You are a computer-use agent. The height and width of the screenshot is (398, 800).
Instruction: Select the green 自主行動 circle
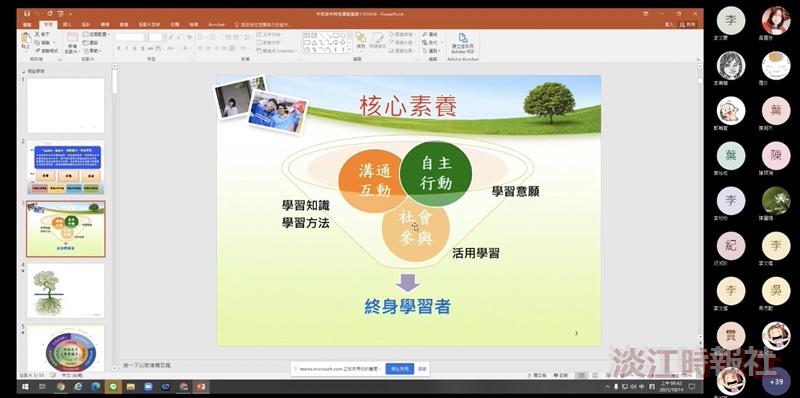click(x=436, y=173)
